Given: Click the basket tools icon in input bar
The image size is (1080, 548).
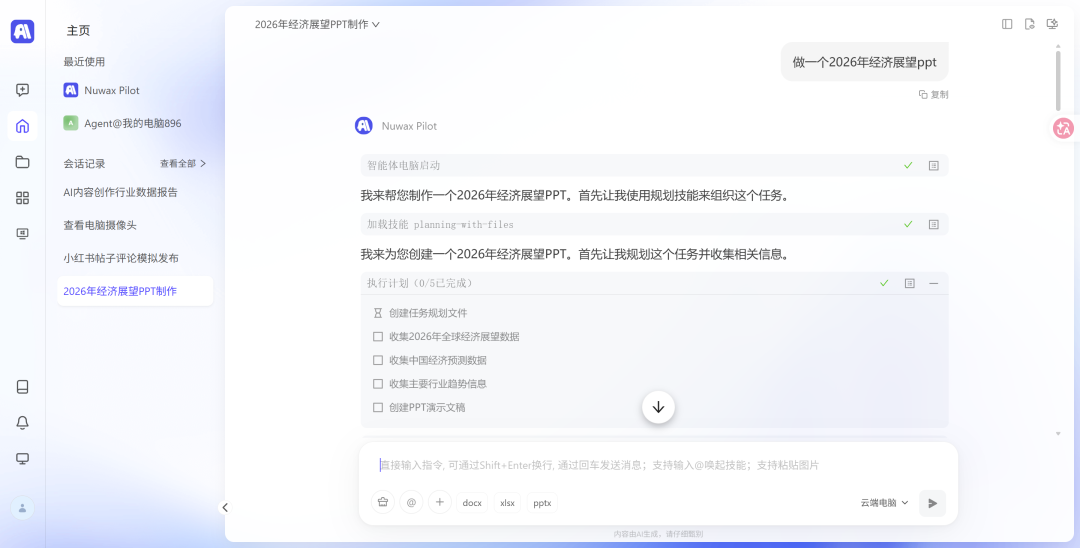Looking at the screenshot, I should point(383,503).
